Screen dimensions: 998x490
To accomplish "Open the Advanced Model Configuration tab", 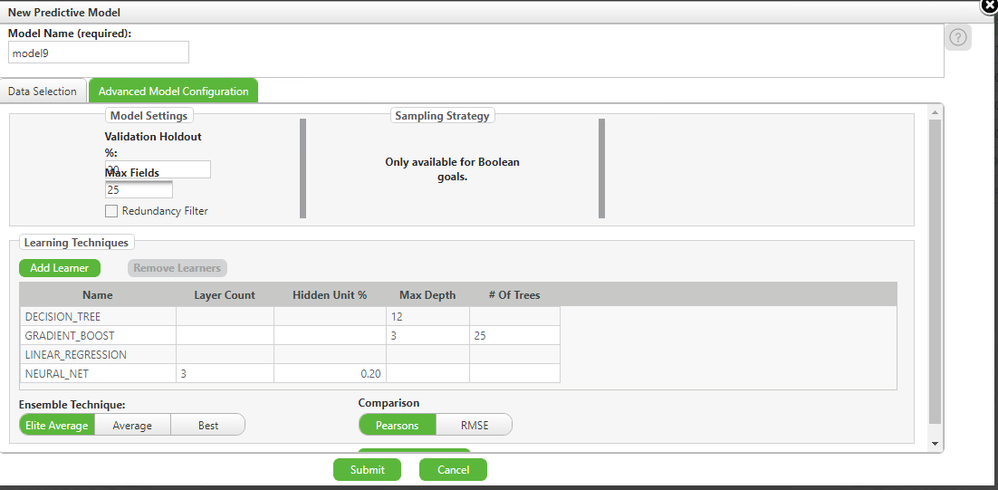I will click(x=173, y=91).
